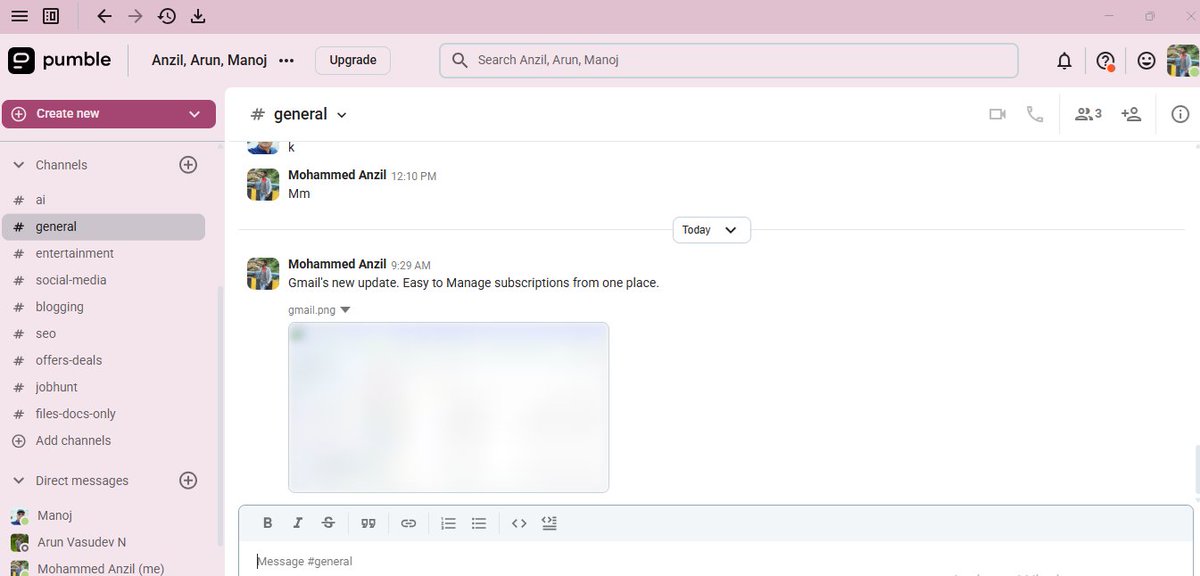Start a new direct message plus icon
1200x576 pixels.
188,481
